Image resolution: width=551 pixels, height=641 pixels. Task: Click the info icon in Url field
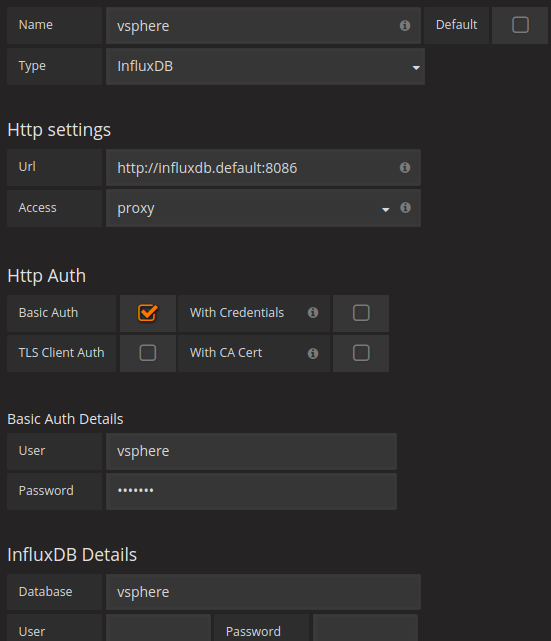tap(405, 167)
